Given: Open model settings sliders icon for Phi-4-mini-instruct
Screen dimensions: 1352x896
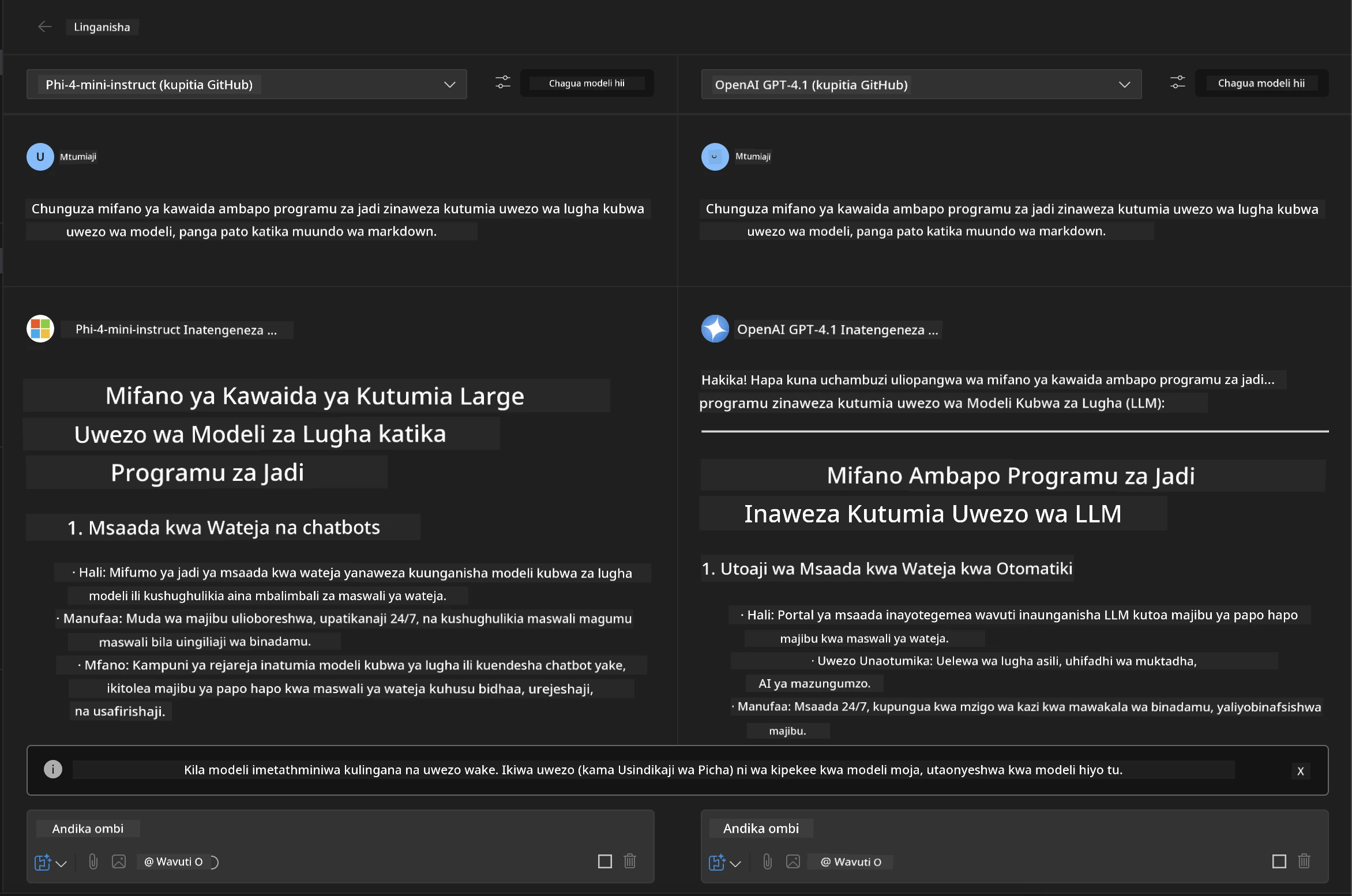Looking at the screenshot, I should click(x=502, y=82).
